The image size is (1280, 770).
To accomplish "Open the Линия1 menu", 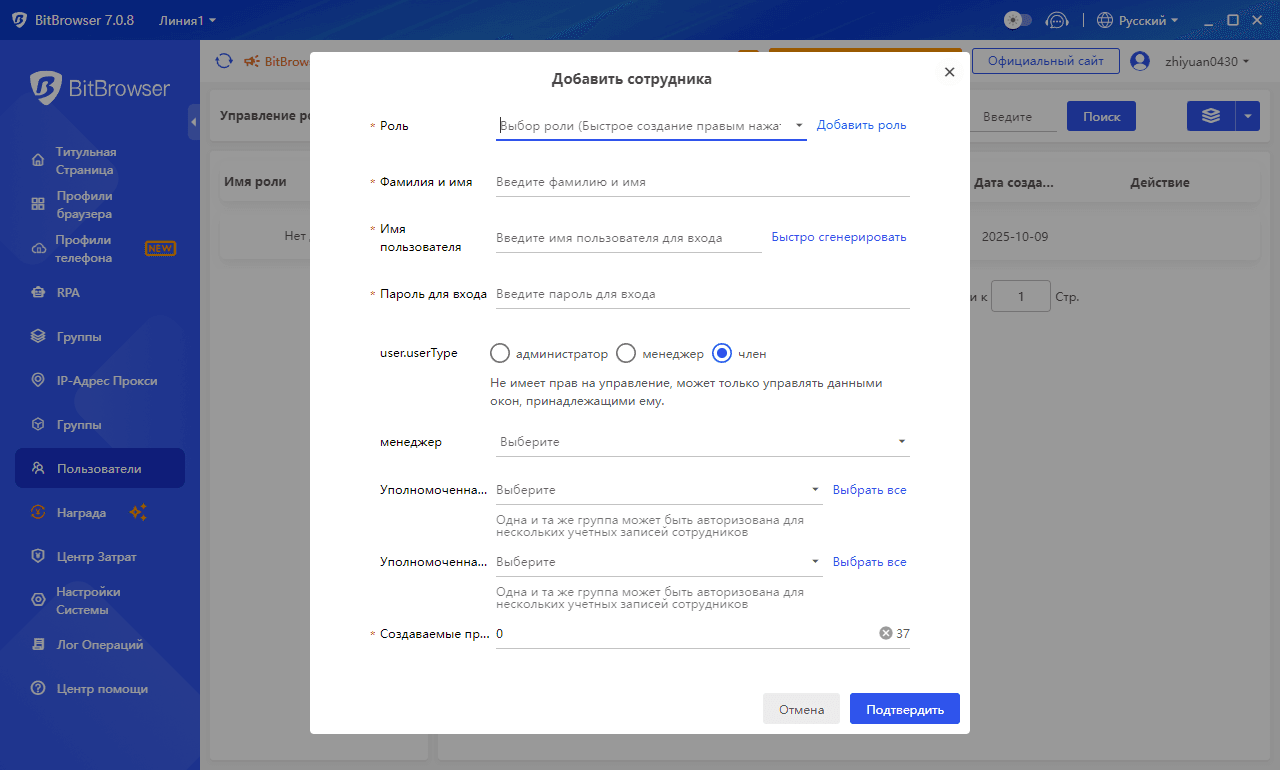I will (x=185, y=19).
